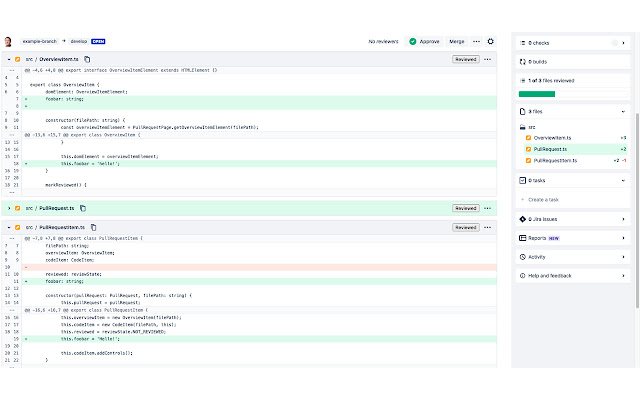Toggle Reviewed on PullRequestItem.ts

(x=466, y=227)
